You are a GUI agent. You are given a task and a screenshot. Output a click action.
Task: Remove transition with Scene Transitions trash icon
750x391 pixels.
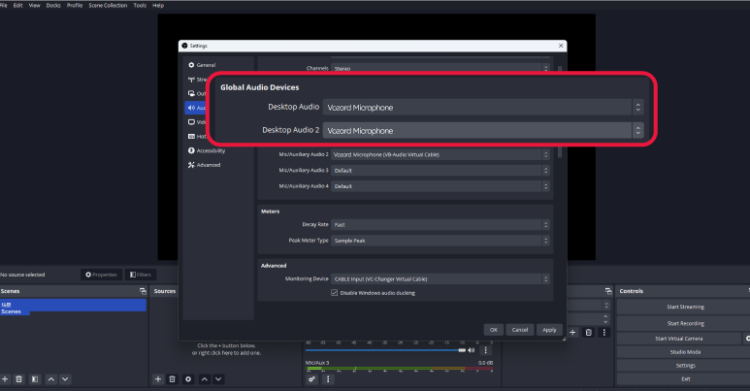coord(588,332)
